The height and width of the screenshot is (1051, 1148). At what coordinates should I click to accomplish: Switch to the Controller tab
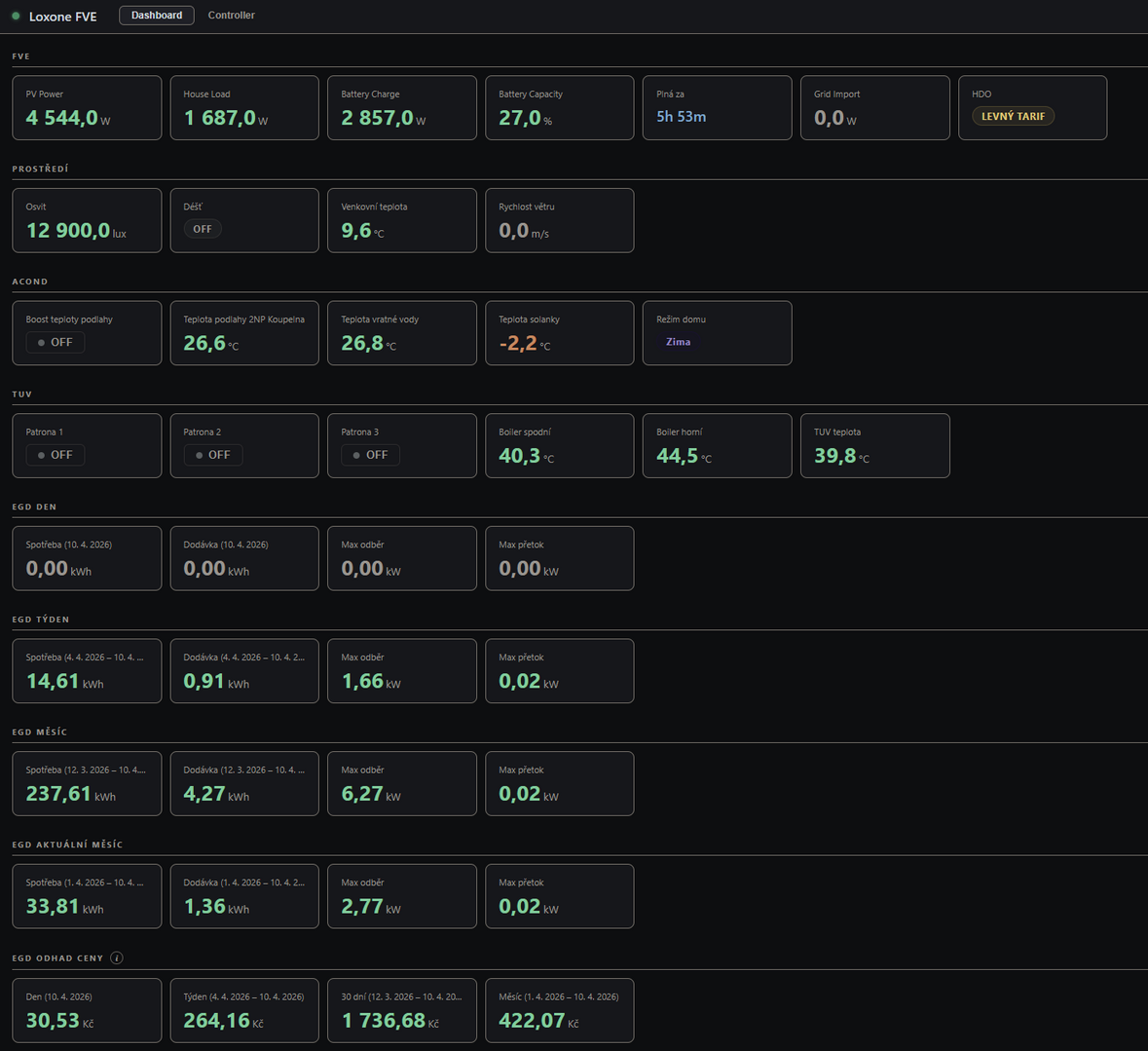pos(231,16)
